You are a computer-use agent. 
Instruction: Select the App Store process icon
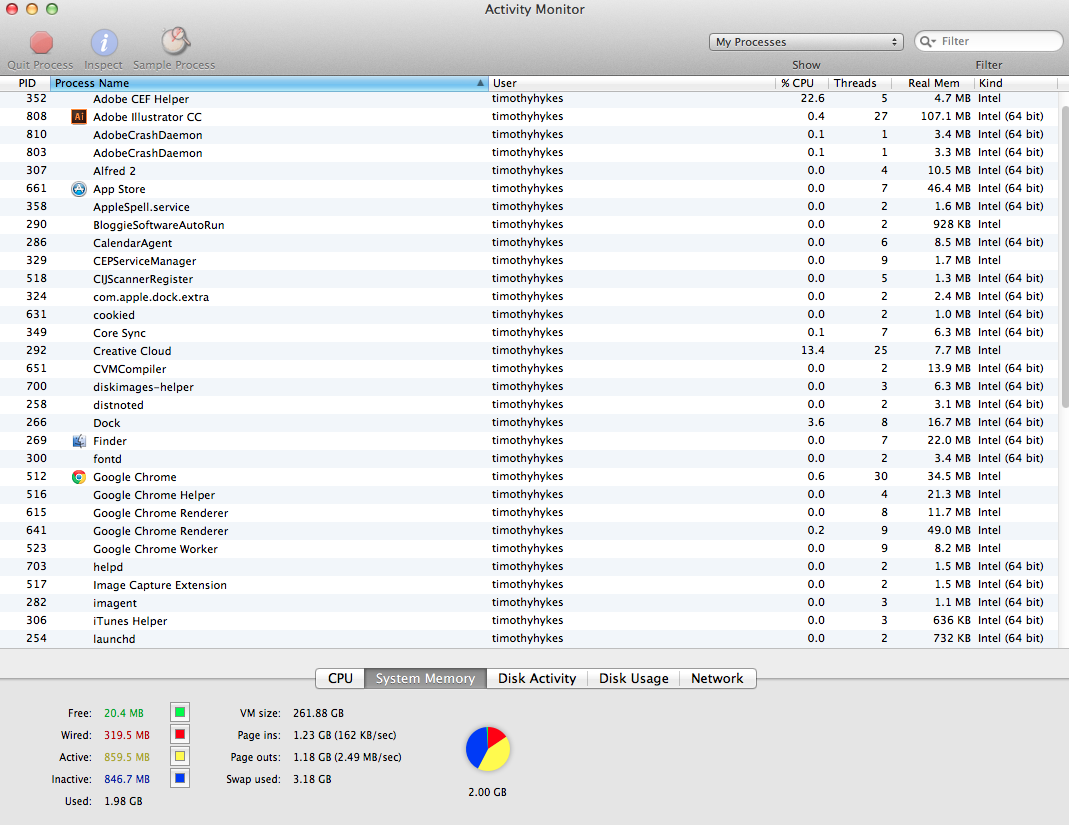pyautogui.click(x=79, y=189)
